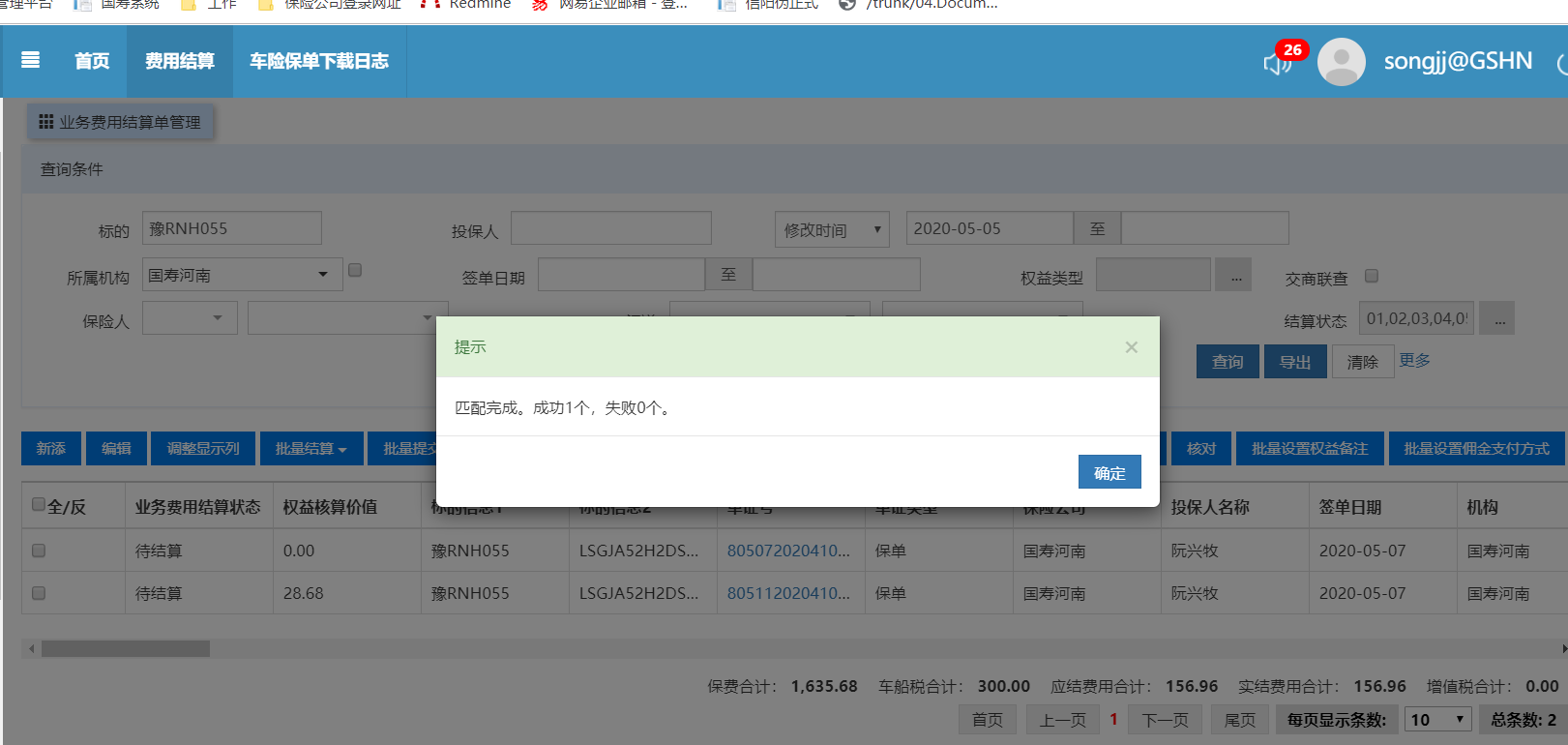Image resolution: width=1568 pixels, height=745 pixels.
Task: Expand 所属机构 dropdown showing 国寿河南
Action: tap(242, 275)
